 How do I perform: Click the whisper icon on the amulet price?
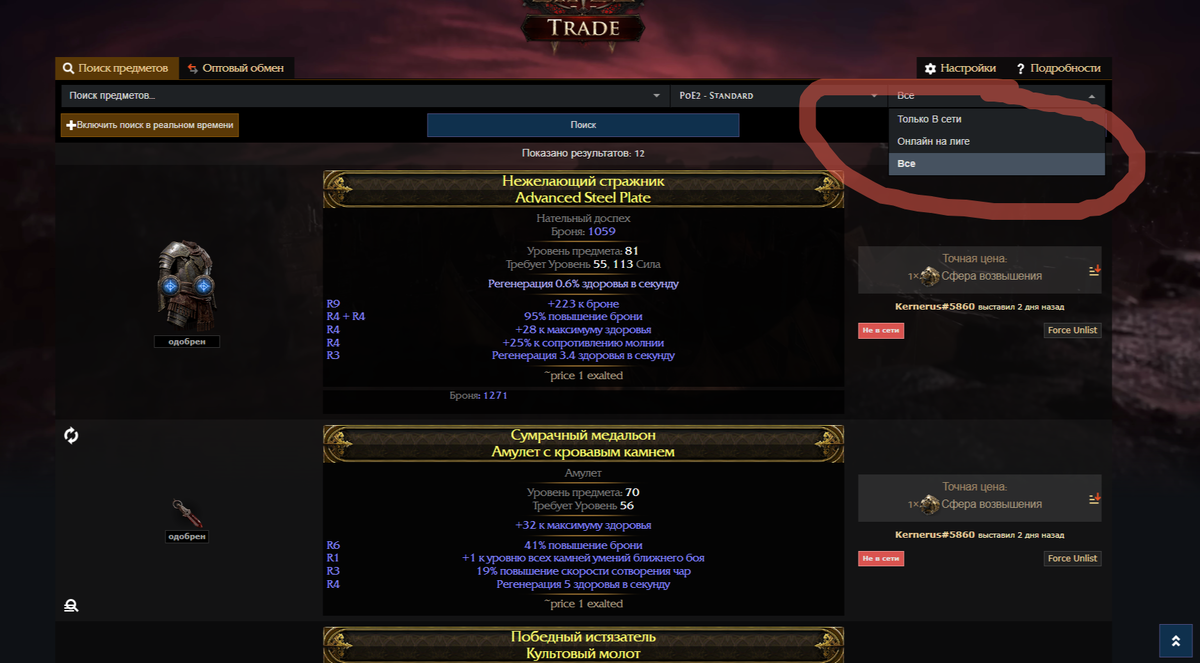[x=1095, y=498]
